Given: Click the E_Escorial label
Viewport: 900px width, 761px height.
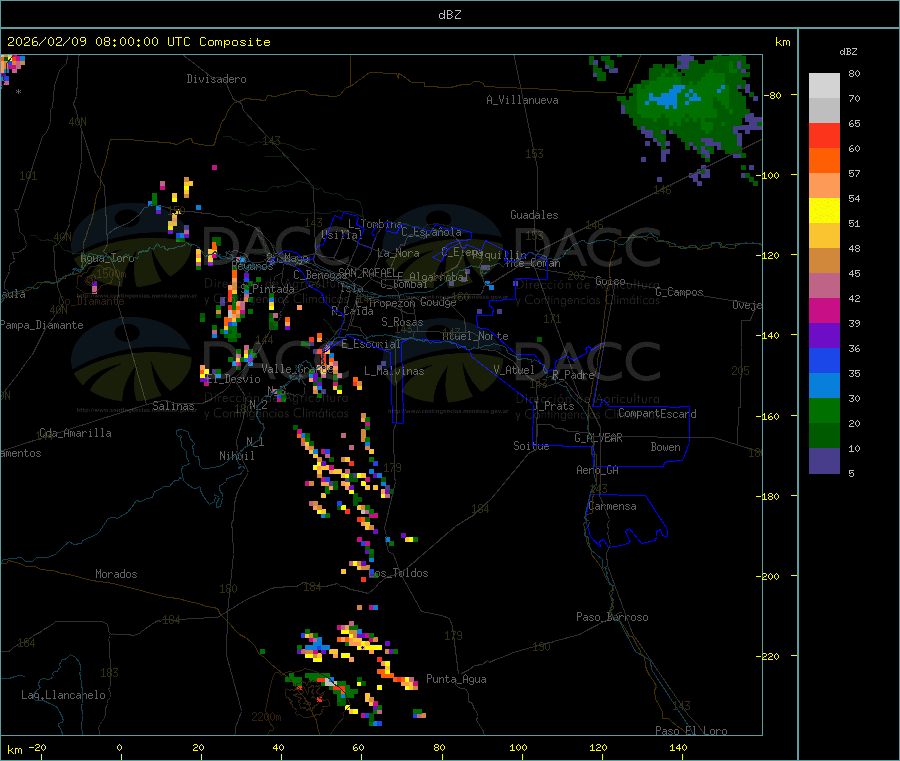Looking at the screenshot, I should 371,344.
